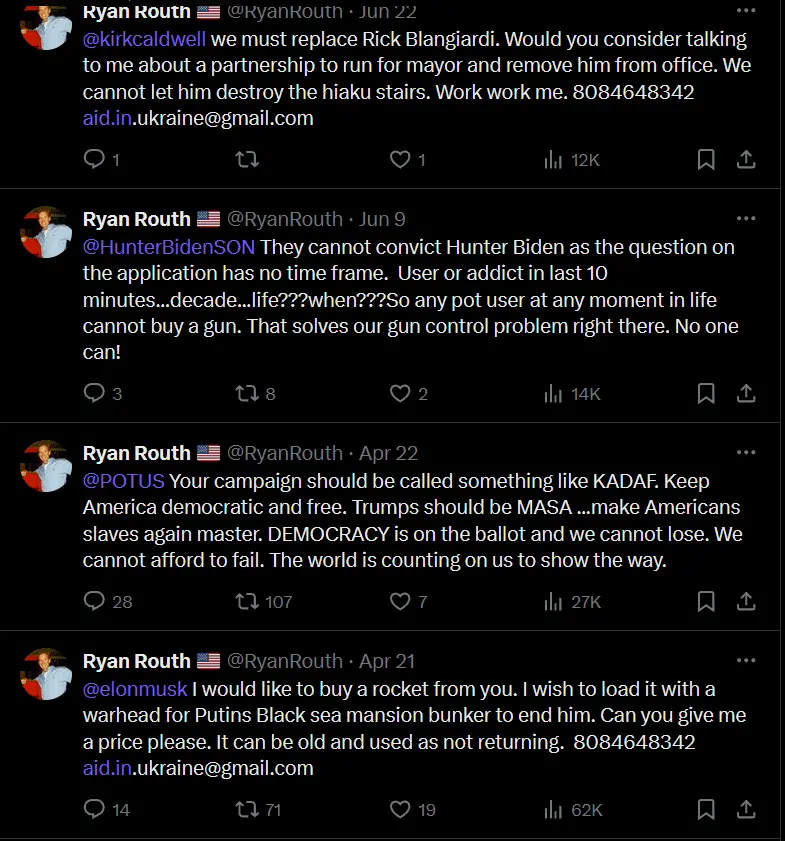Open the Jun 22 tweet timestamp
The width and height of the screenshot is (785, 841).
[x=388, y=12]
